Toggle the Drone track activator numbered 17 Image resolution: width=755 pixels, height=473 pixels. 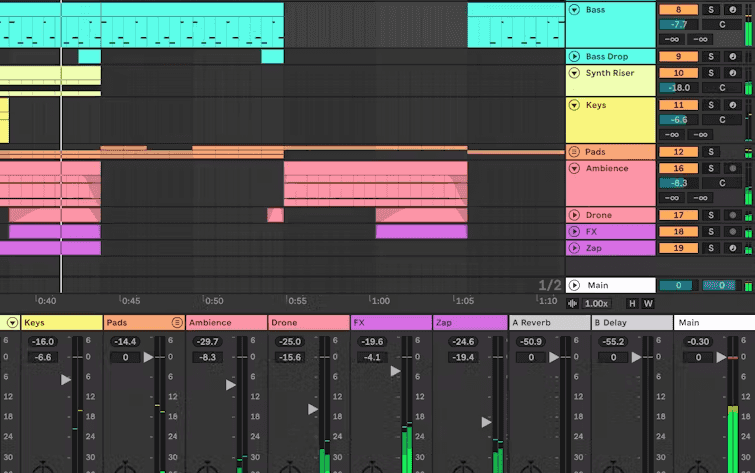[678, 215]
